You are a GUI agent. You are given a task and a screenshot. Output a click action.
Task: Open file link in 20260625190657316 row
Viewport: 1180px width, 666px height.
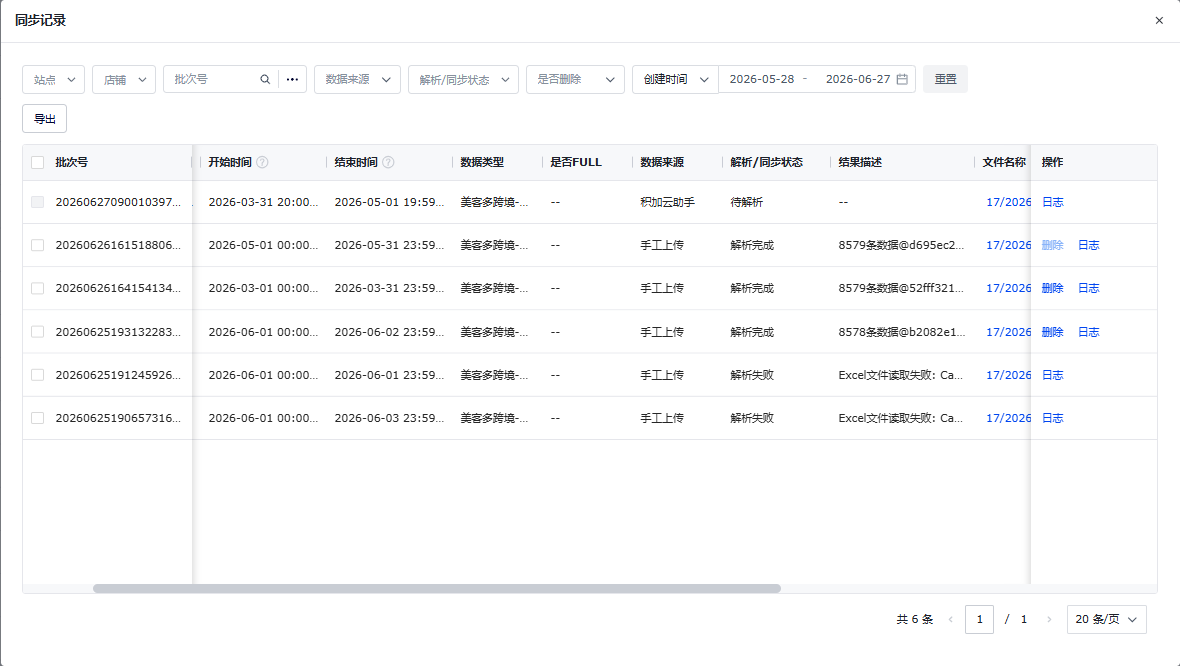click(1008, 418)
